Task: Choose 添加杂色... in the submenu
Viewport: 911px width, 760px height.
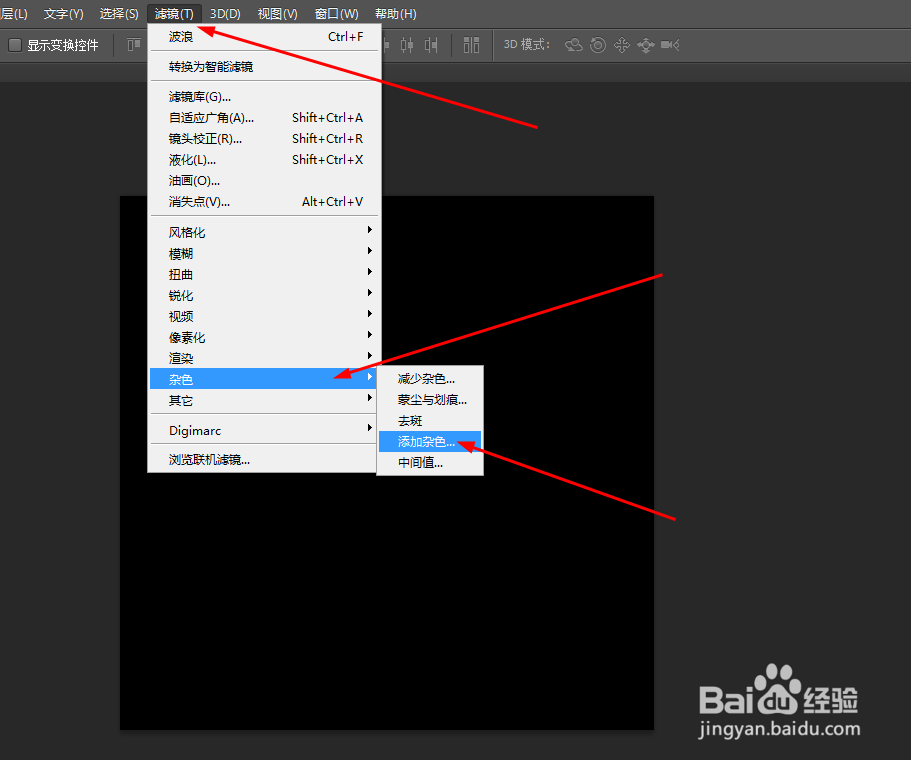Action: 430,442
